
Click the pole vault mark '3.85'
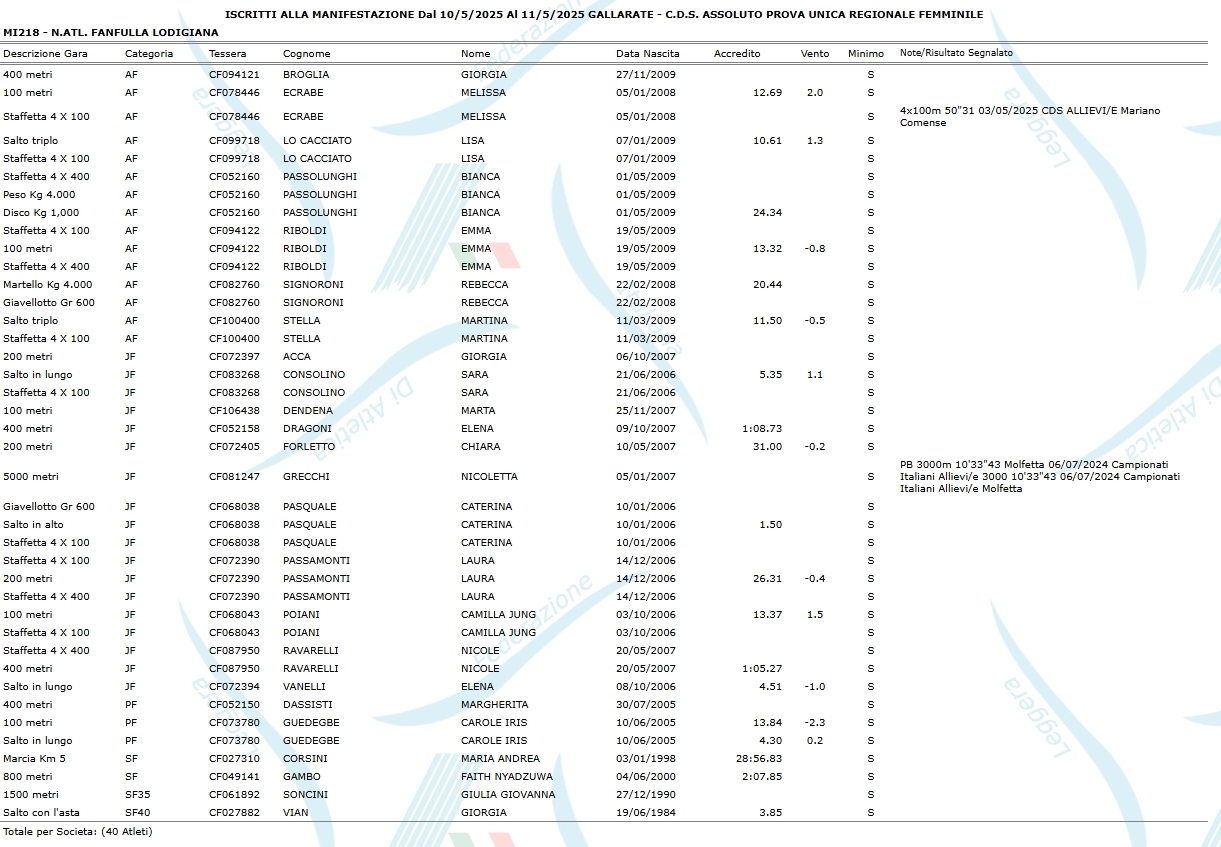tap(772, 813)
